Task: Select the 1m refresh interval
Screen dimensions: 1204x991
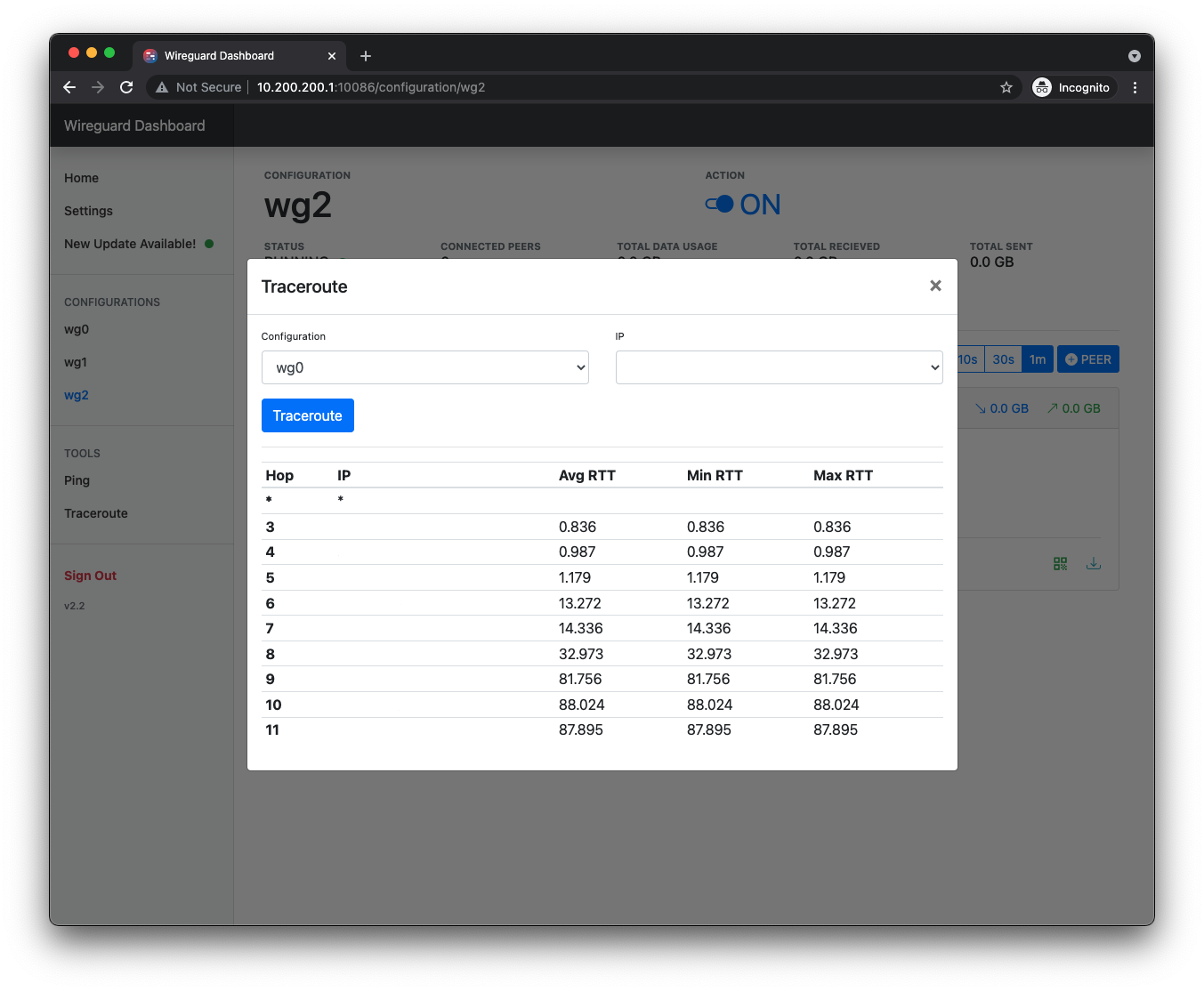Action: [x=1038, y=359]
